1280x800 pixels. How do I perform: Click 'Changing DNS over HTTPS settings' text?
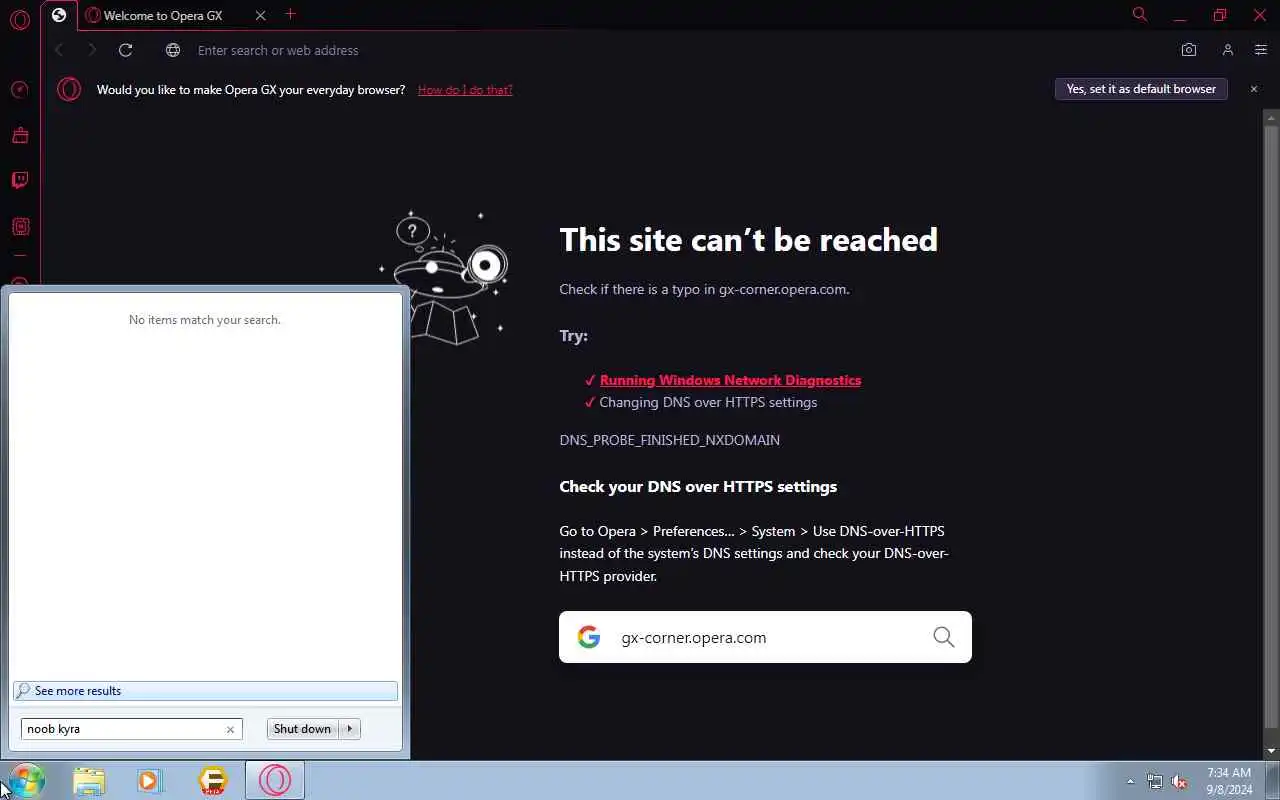point(708,402)
